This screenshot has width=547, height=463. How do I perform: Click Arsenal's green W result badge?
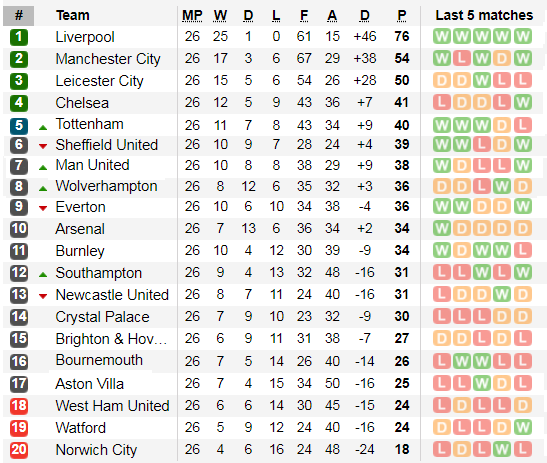pos(442,229)
